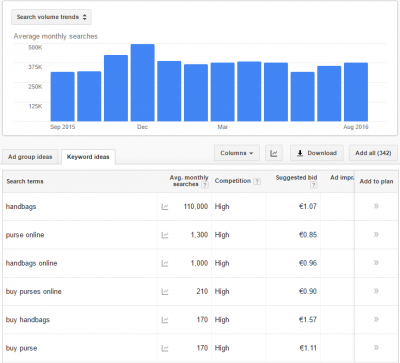
Task: Add handbags keyword to plan
Action: tap(376, 206)
